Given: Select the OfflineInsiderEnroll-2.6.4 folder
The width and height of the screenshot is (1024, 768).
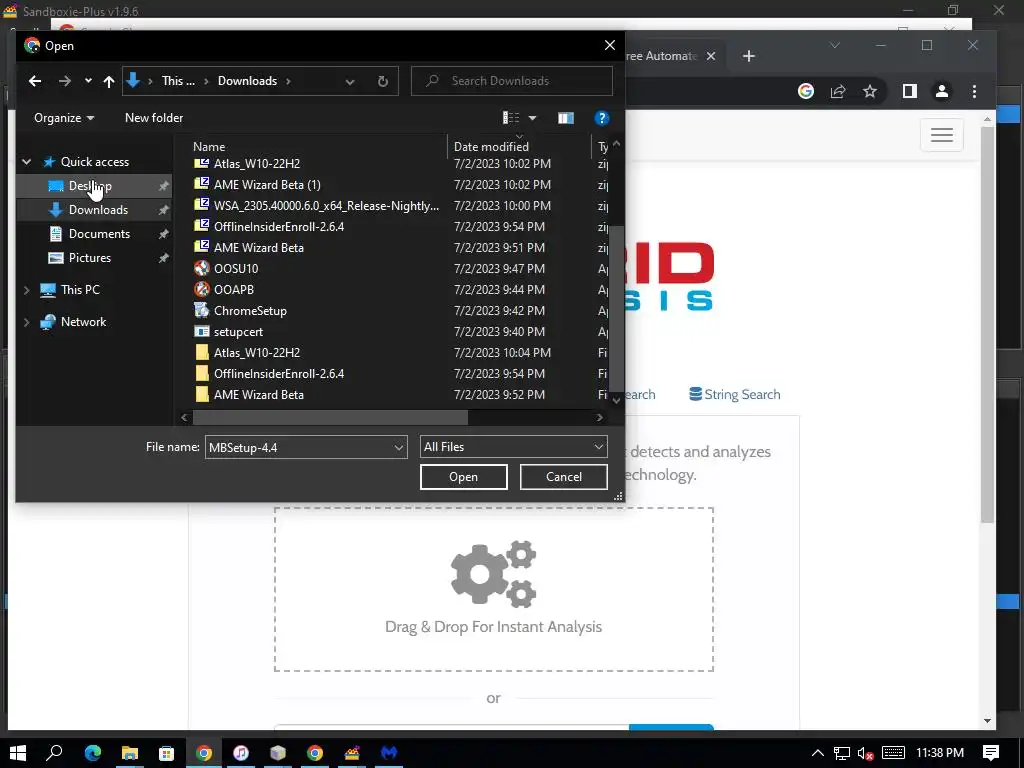Looking at the screenshot, I should [x=279, y=374].
